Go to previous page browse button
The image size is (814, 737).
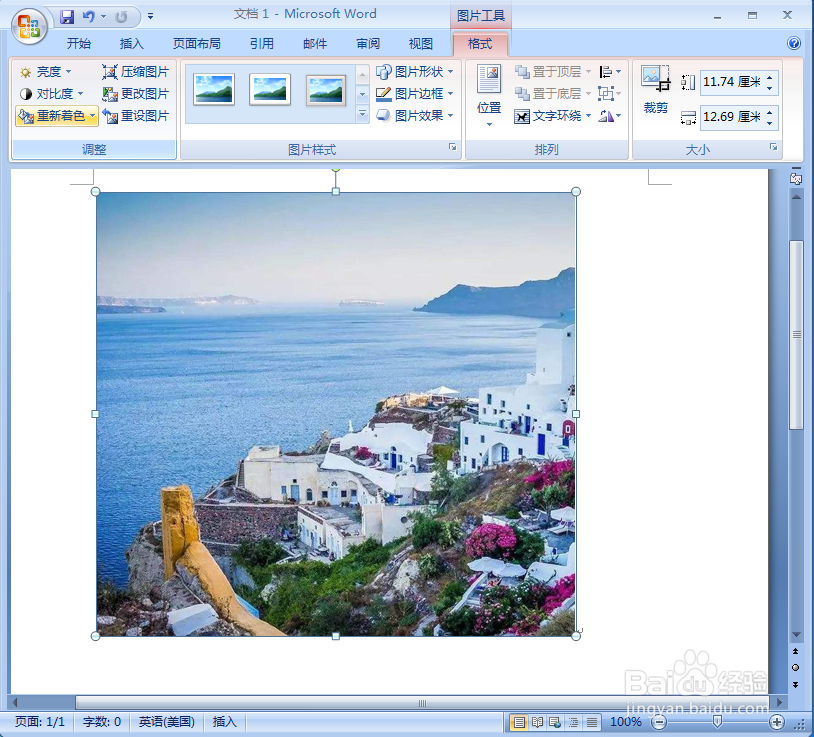[x=796, y=651]
